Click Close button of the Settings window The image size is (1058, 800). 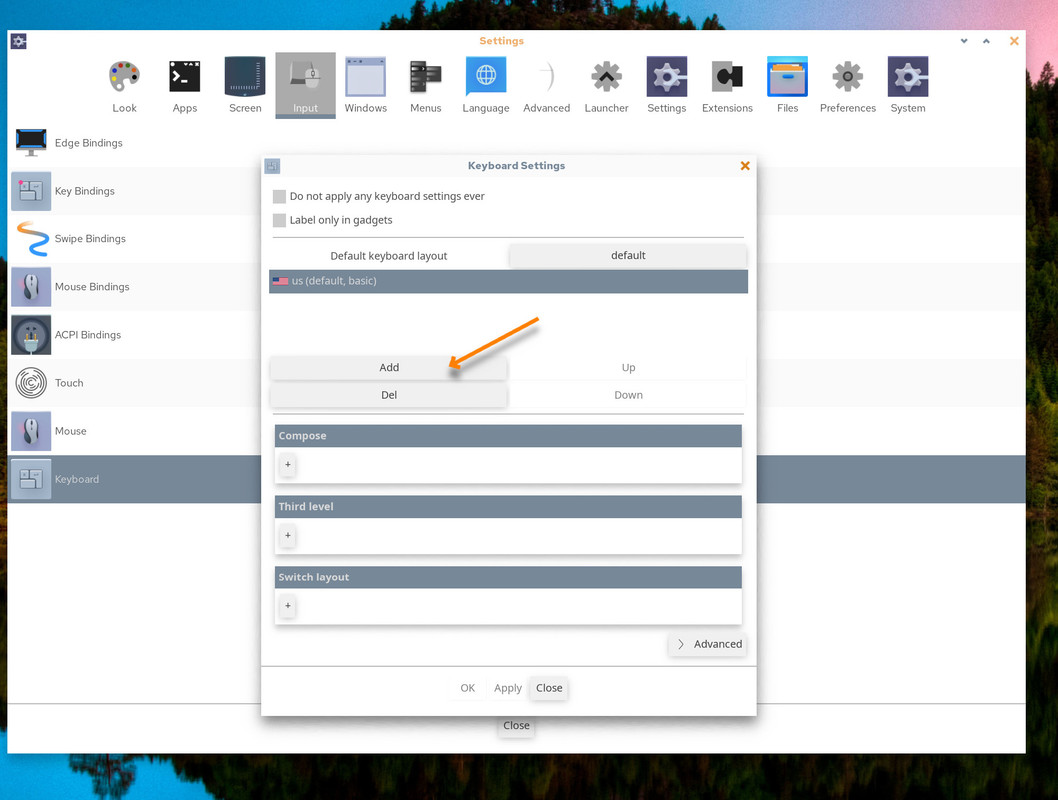click(x=516, y=726)
